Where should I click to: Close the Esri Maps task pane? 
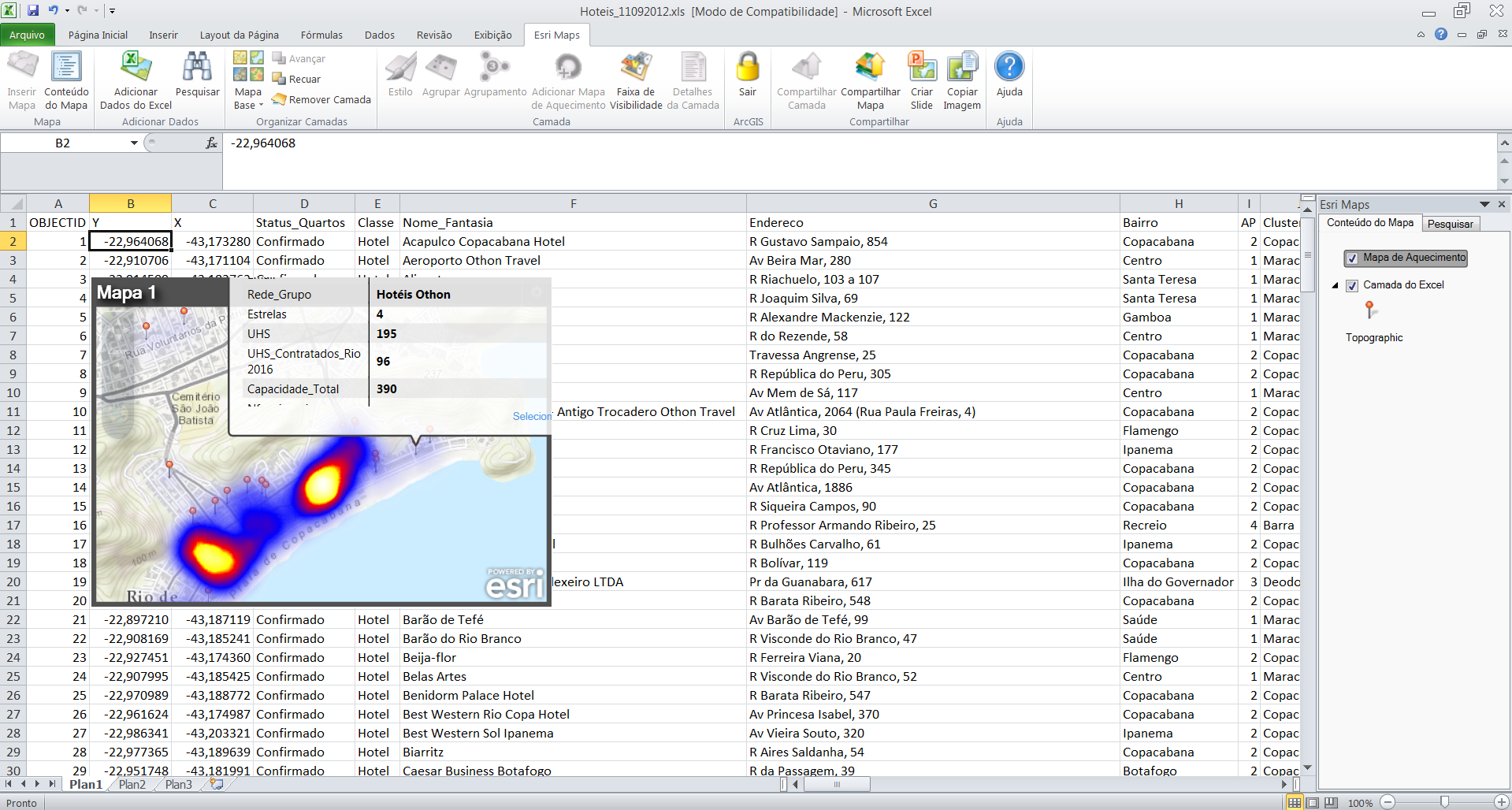(x=1502, y=204)
